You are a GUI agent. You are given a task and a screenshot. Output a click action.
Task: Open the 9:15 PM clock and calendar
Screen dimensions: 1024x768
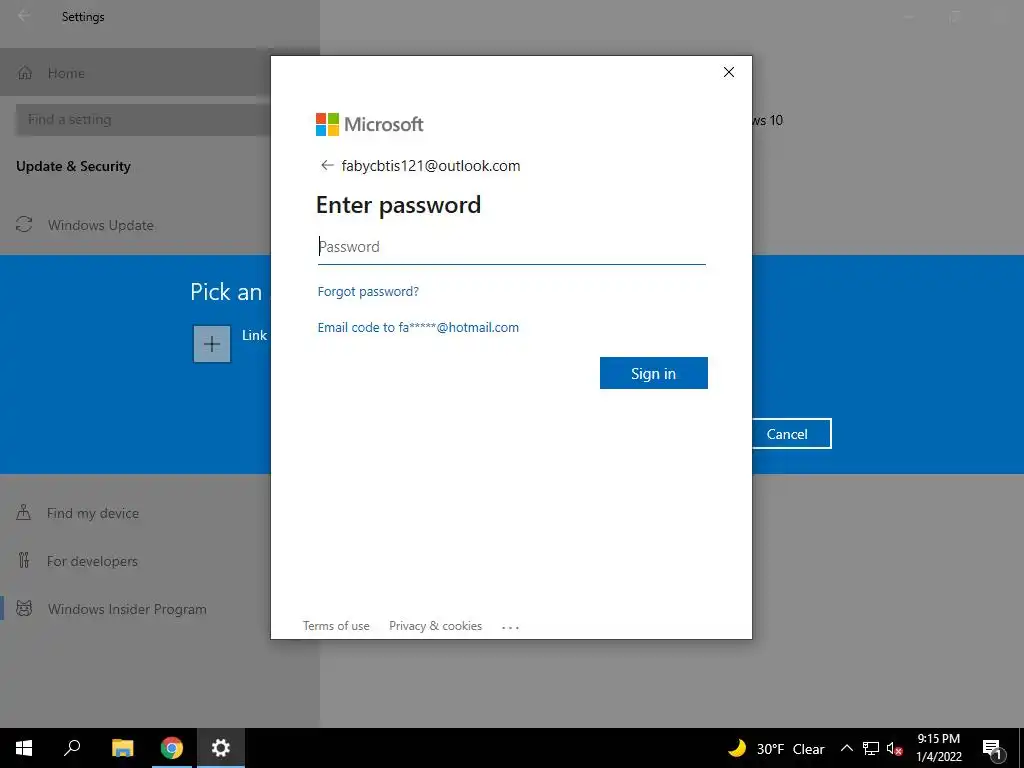click(x=938, y=748)
